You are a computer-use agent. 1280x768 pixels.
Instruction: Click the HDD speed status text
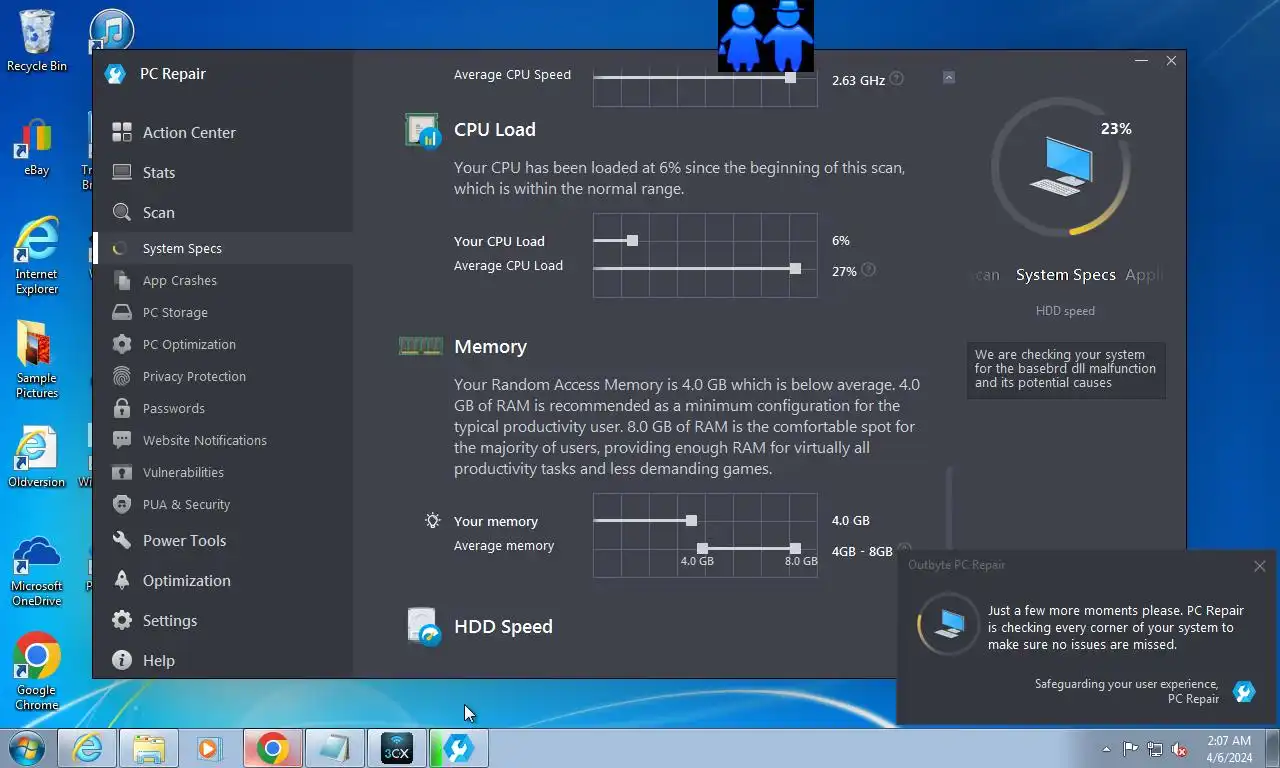click(1065, 311)
